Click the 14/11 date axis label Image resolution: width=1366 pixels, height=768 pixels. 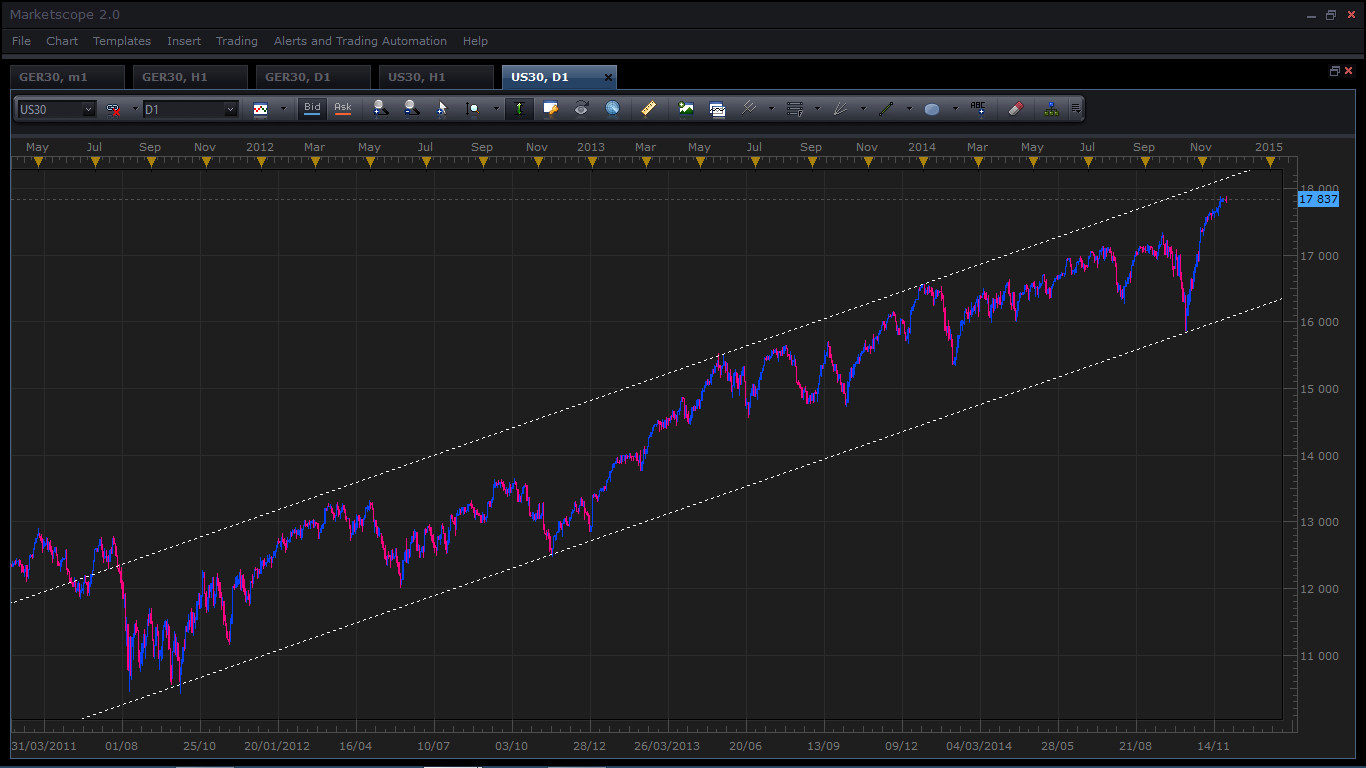[1214, 746]
